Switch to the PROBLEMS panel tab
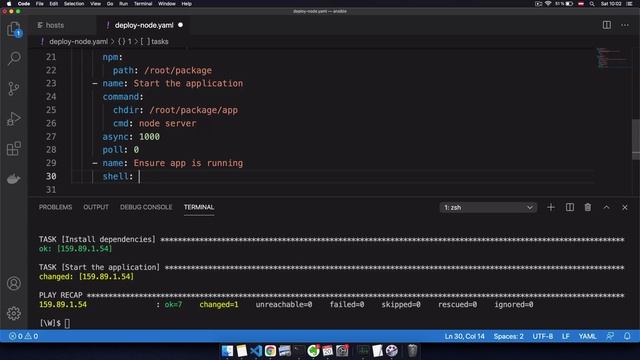Image resolution: width=640 pixels, height=360 pixels. [x=55, y=207]
